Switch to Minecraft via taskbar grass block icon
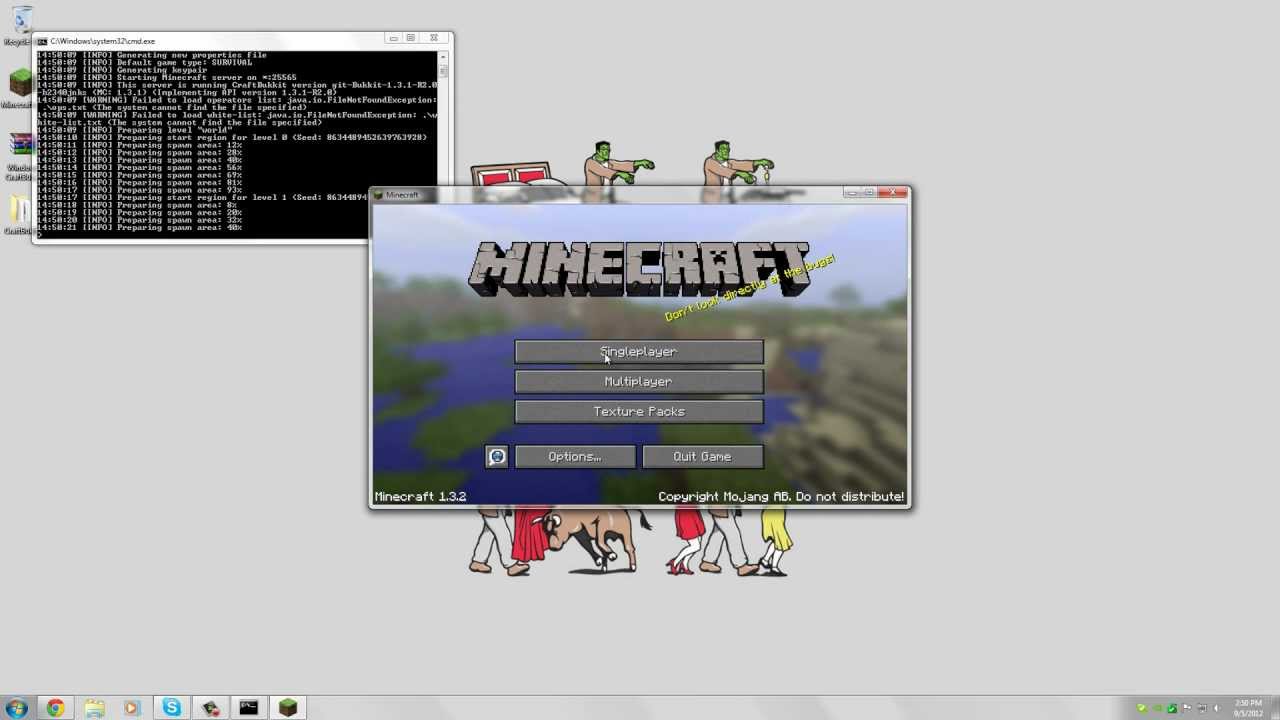The width and height of the screenshot is (1280, 720). [x=288, y=708]
